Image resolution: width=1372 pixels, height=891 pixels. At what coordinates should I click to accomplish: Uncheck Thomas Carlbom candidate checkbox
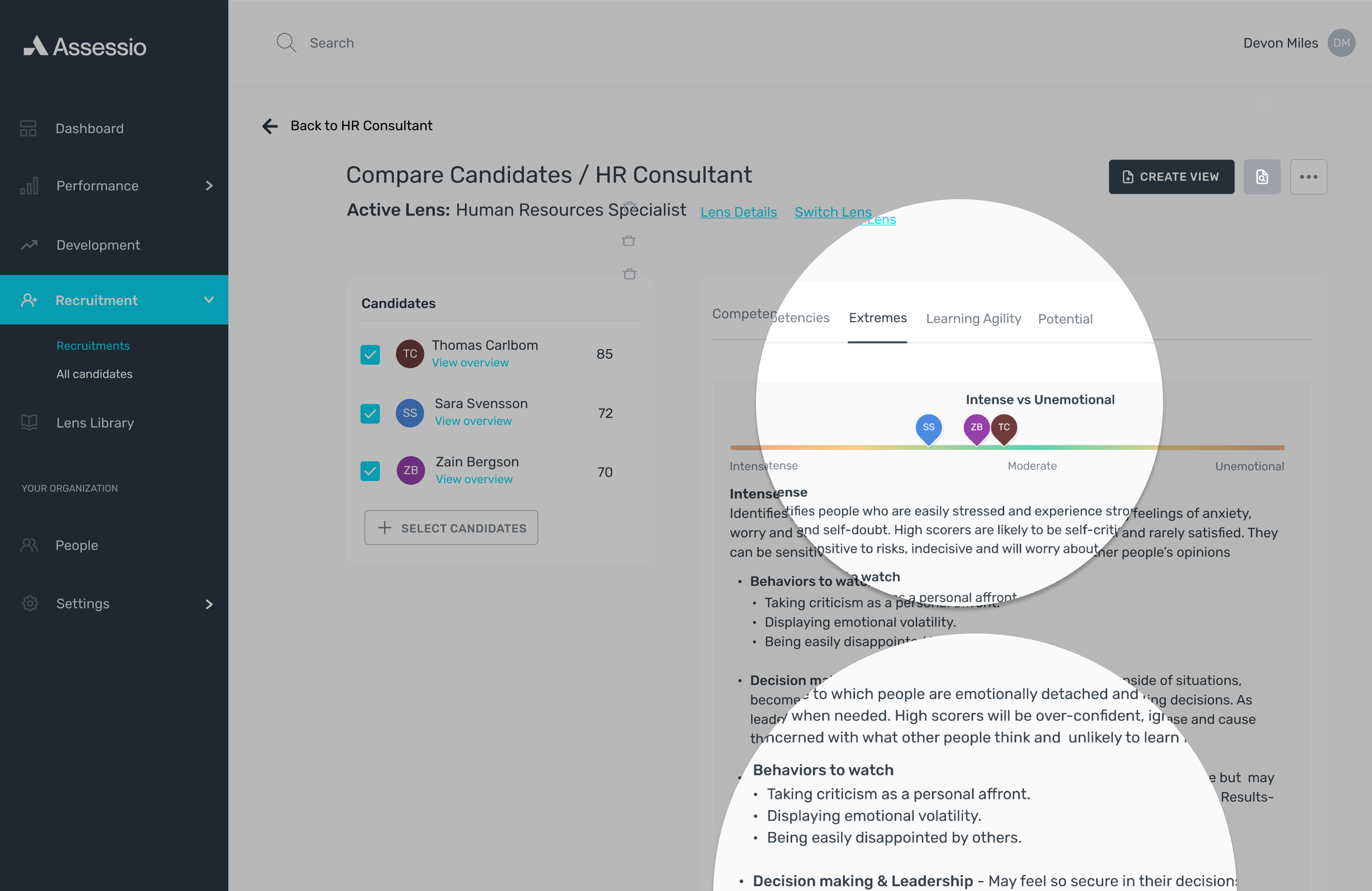[x=370, y=354]
